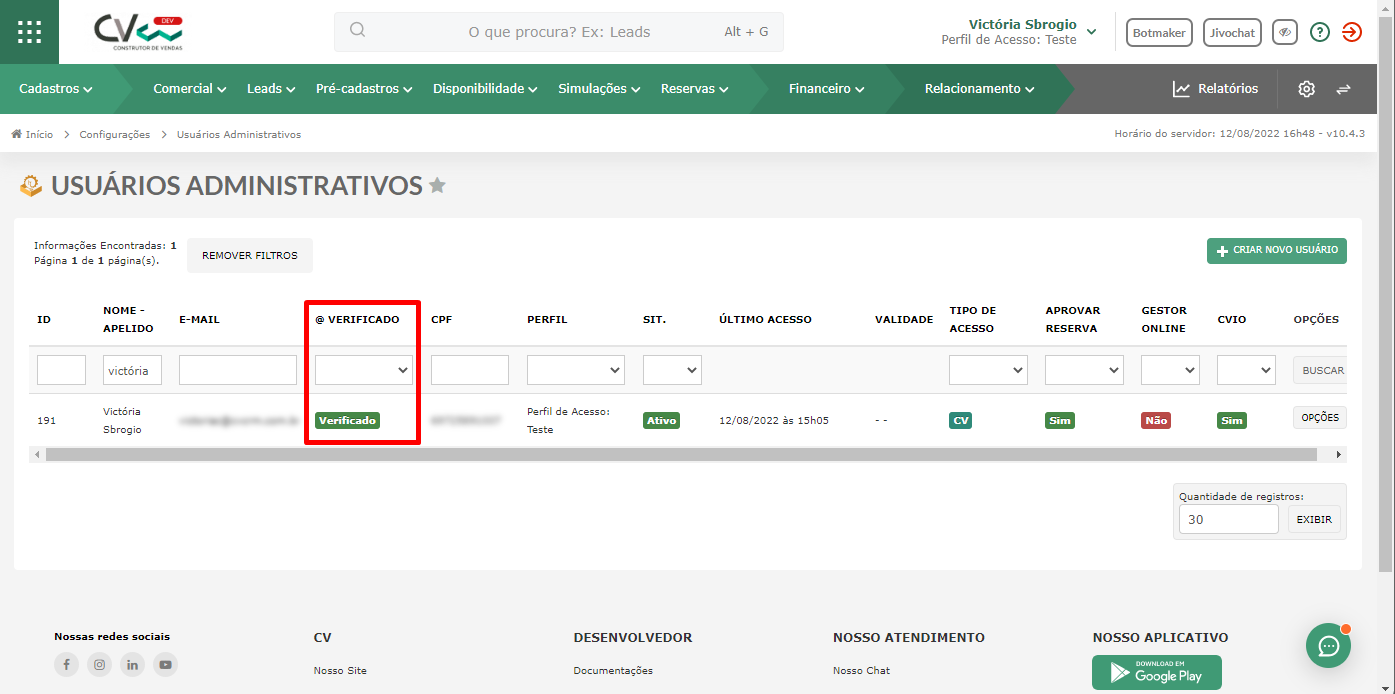The height and width of the screenshot is (694, 1395).
Task: Click the Exibir button
Action: pos(1314,519)
